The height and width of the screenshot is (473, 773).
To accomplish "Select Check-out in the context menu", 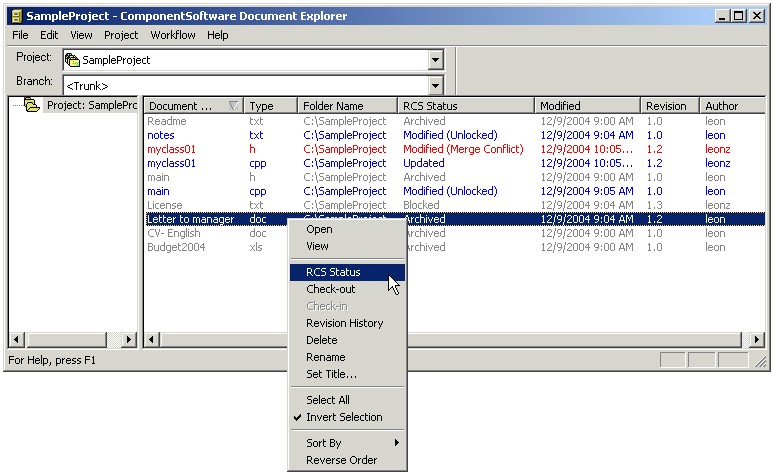I will (x=330, y=289).
